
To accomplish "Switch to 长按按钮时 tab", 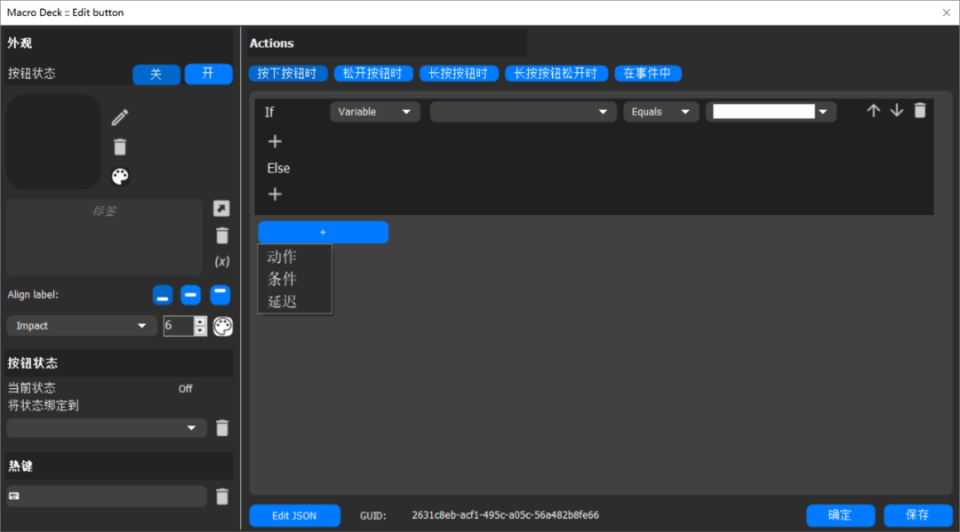I will pos(459,73).
